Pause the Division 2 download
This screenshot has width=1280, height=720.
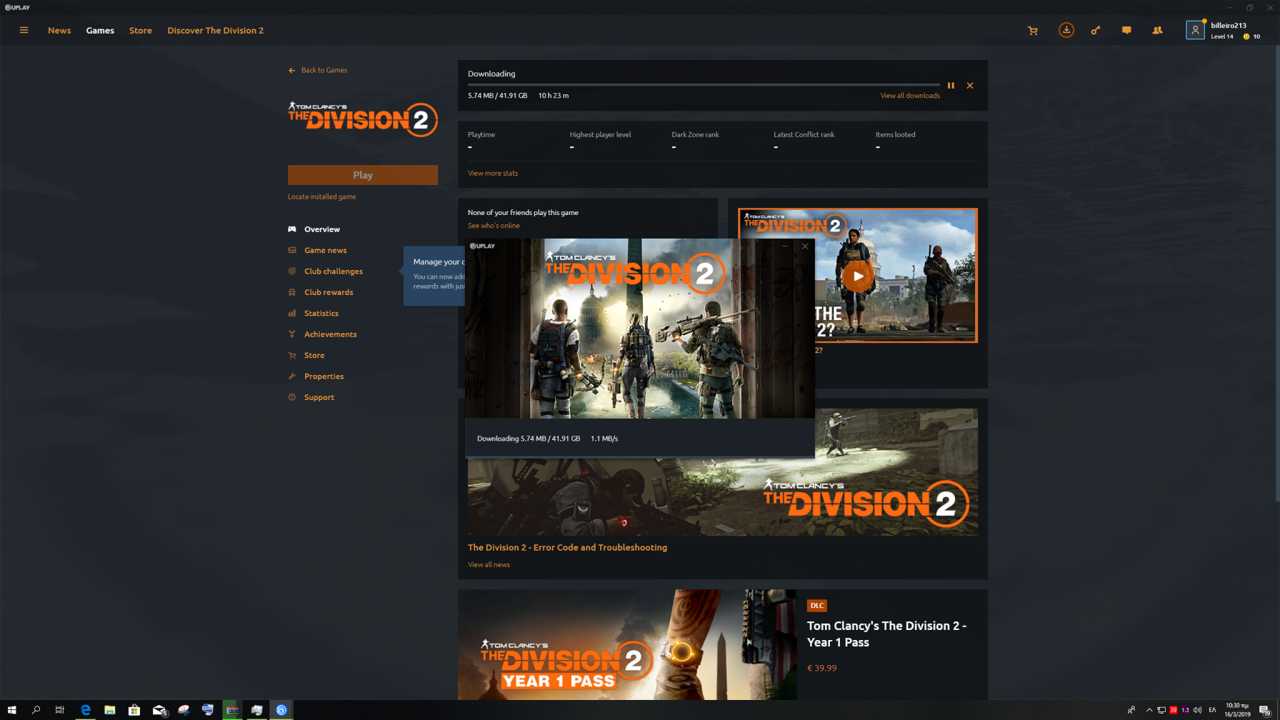click(x=951, y=86)
